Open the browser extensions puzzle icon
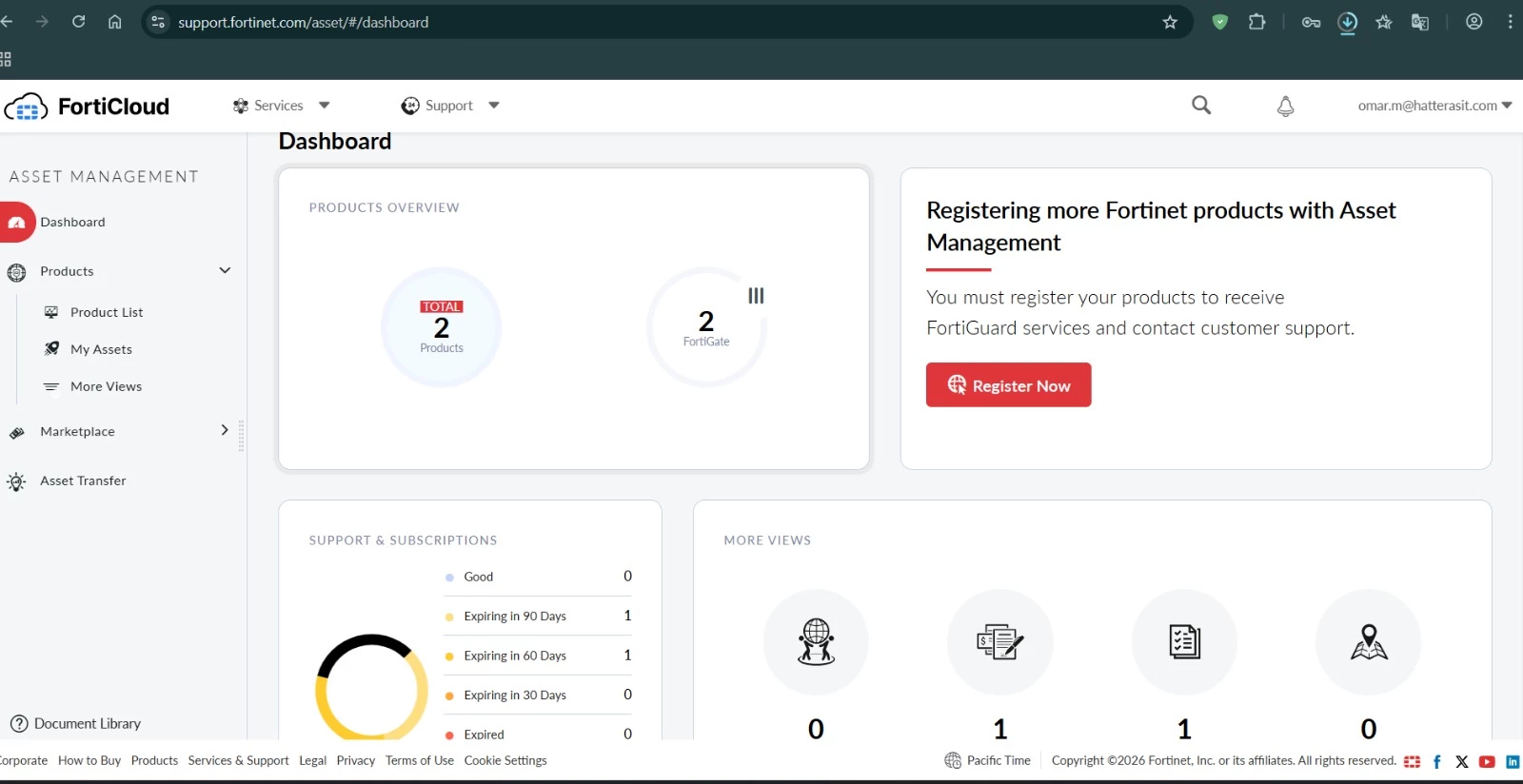The width and height of the screenshot is (1523, 784). click(x=1256, y=22)
